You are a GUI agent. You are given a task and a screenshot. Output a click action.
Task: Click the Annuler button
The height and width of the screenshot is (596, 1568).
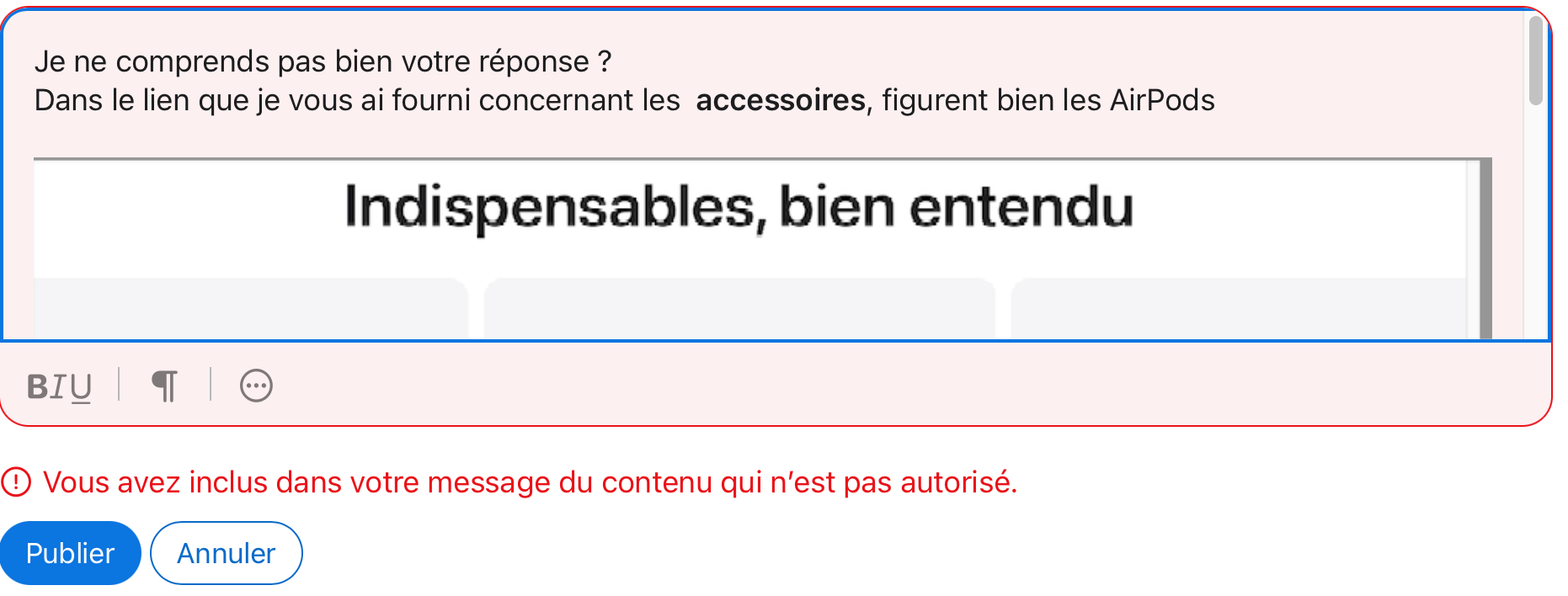pyautogui.click(x=227, y=553)
